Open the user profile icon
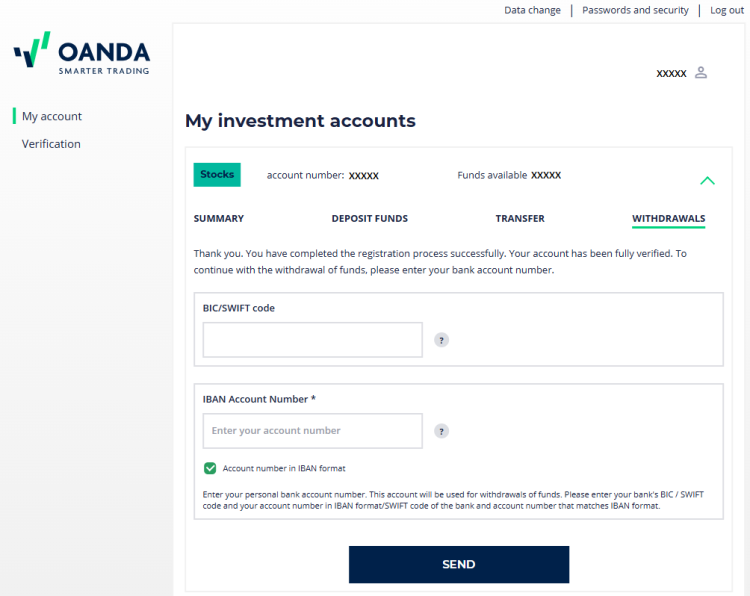The image size is (750, 596). click(701, 73)
